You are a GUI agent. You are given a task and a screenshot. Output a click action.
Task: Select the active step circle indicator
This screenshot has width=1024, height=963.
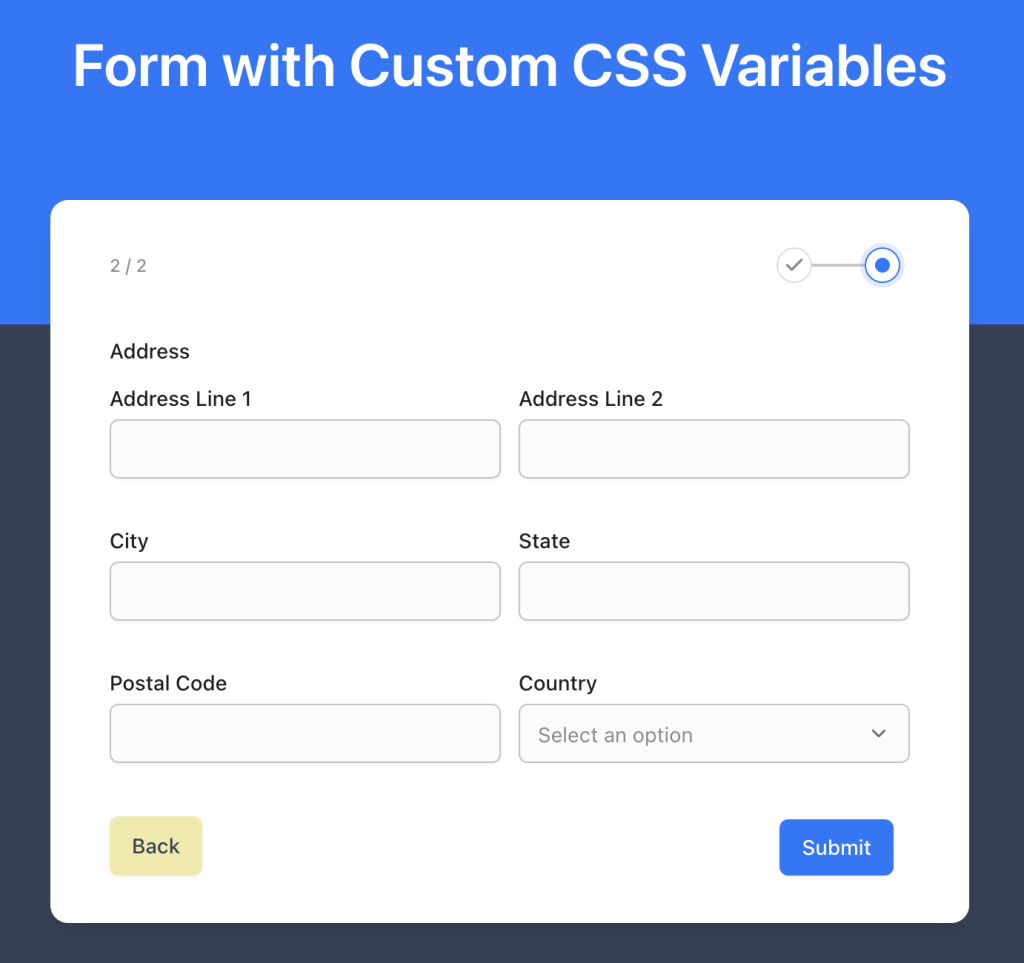[882, 265]
